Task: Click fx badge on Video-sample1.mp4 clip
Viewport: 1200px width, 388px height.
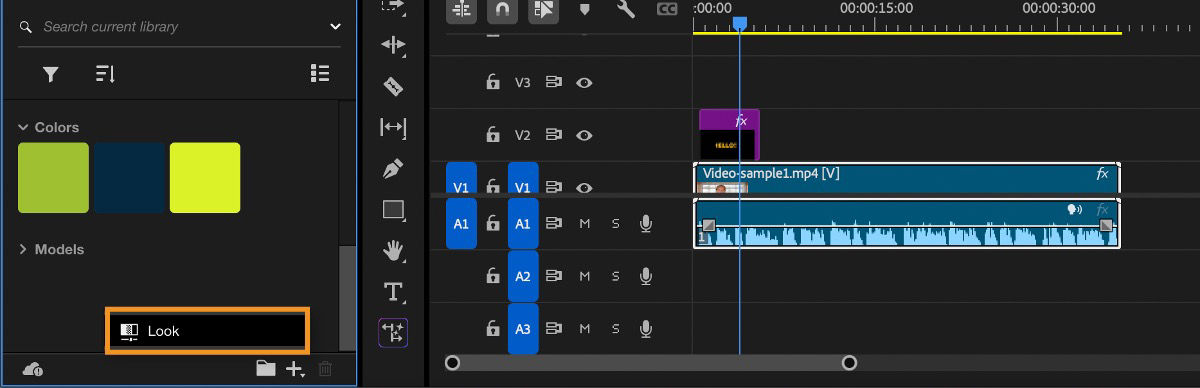Action: [x=1102, y=173]
